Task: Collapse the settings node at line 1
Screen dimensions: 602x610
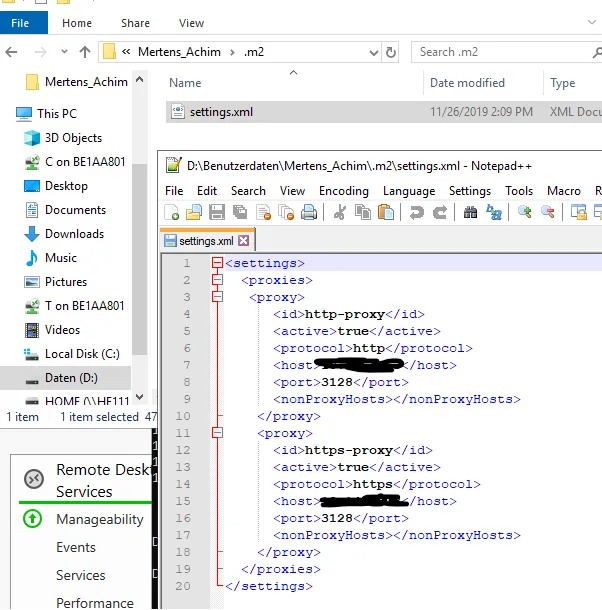Action: pyautogui.click(x=217, y=263)
